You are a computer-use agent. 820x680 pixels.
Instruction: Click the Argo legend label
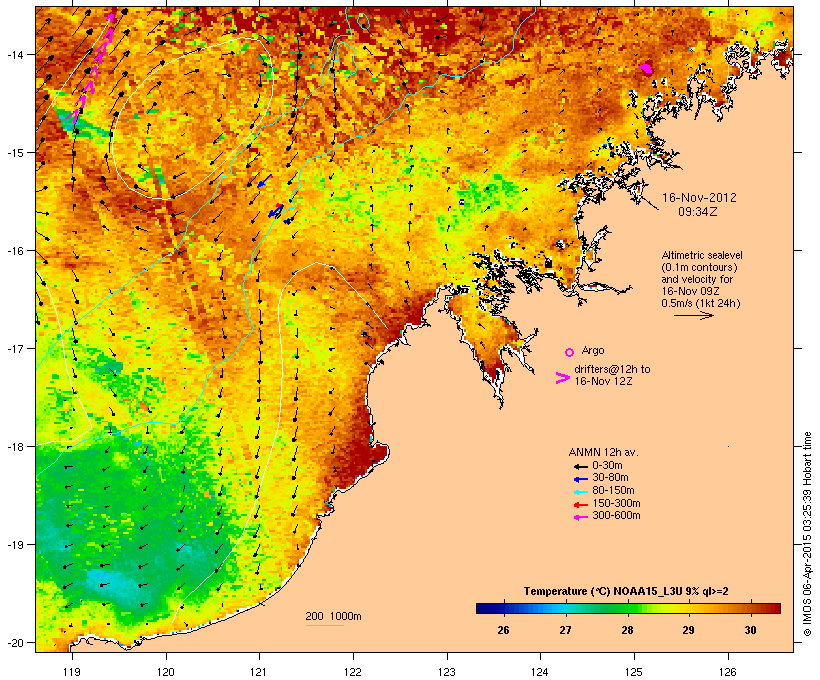pos(593,350)
